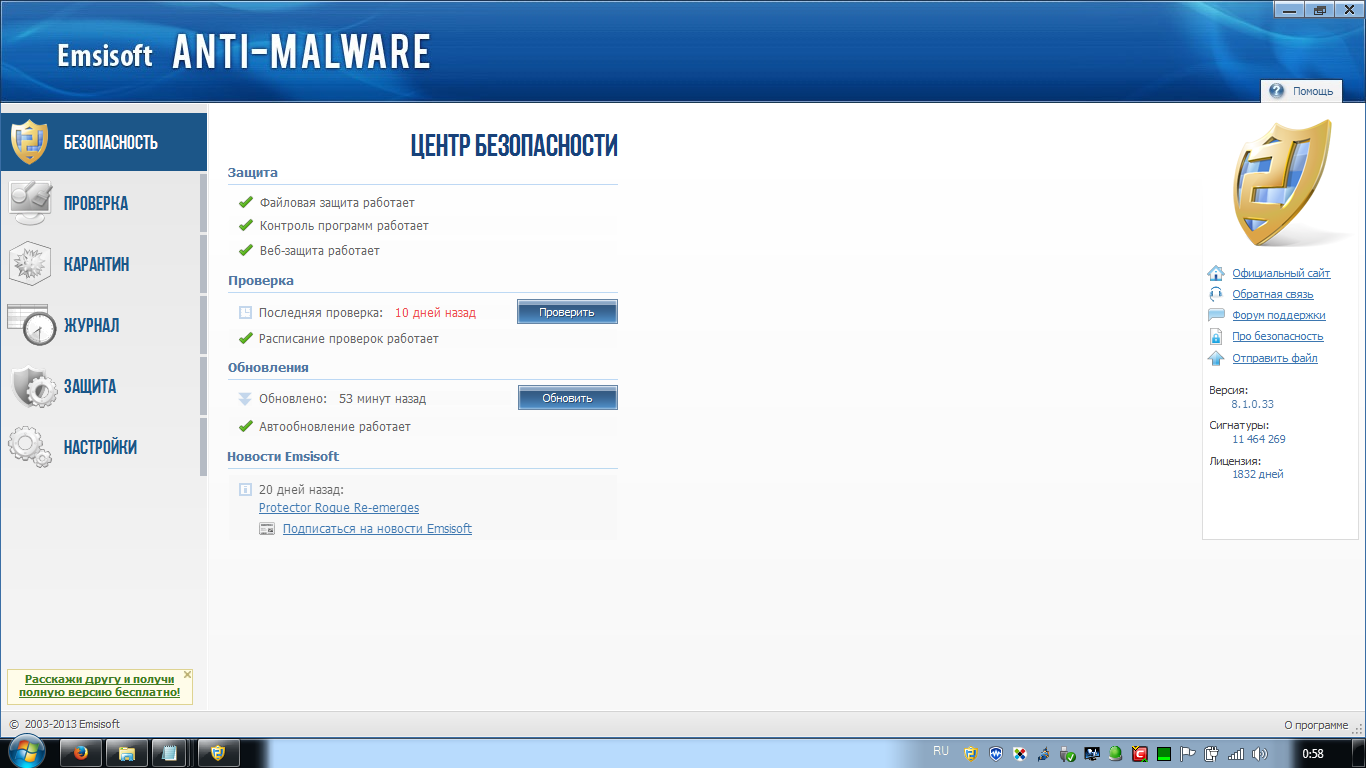The width and height of the screenshot is (1366, 768).
Task: Click the house icon beside Официальный сайт
Action: 1216,273
